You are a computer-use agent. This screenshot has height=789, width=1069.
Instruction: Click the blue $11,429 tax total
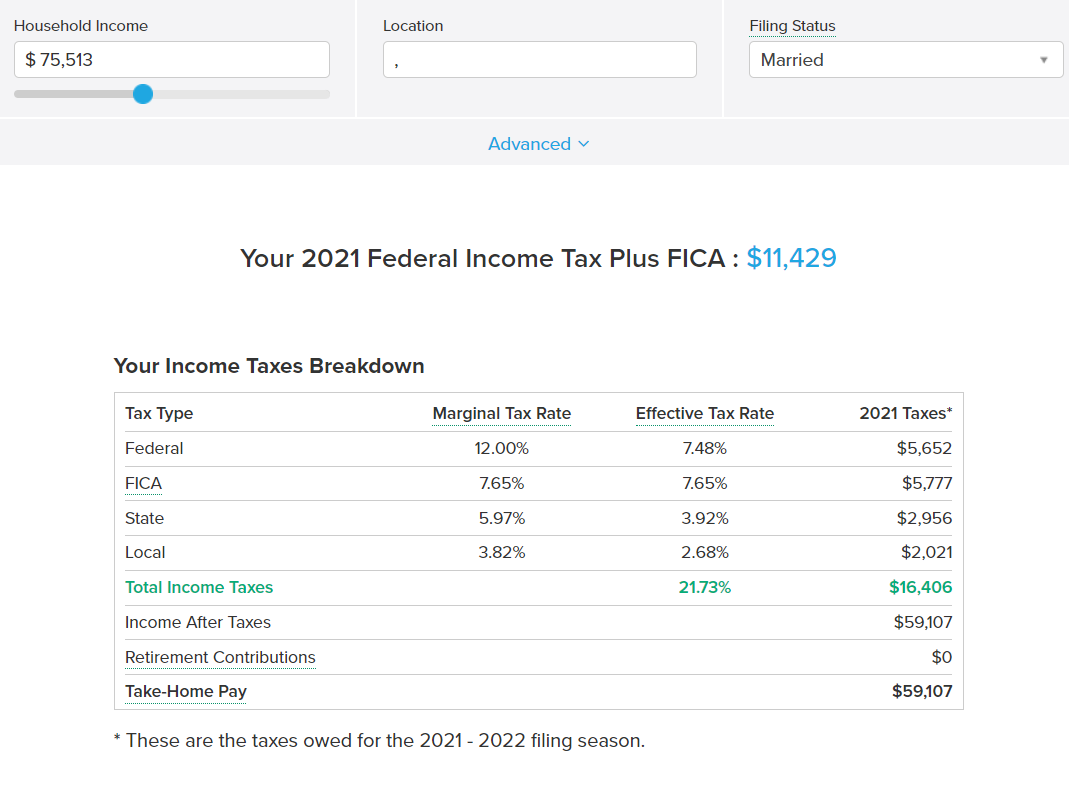[791, 258]
